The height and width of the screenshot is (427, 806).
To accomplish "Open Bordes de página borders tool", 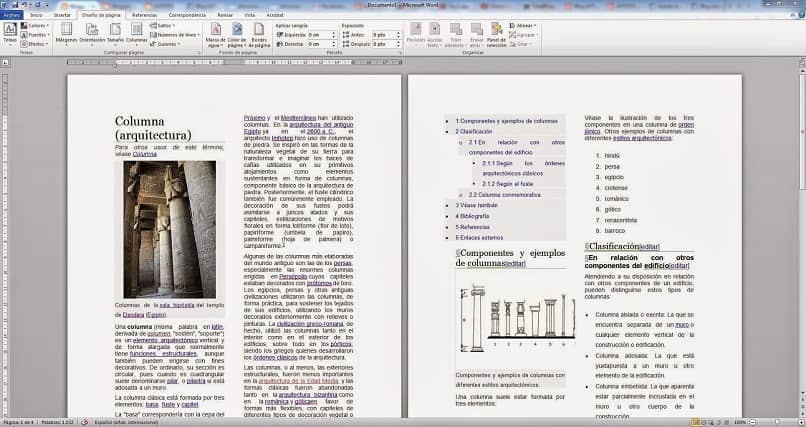I will pos(260,35).
